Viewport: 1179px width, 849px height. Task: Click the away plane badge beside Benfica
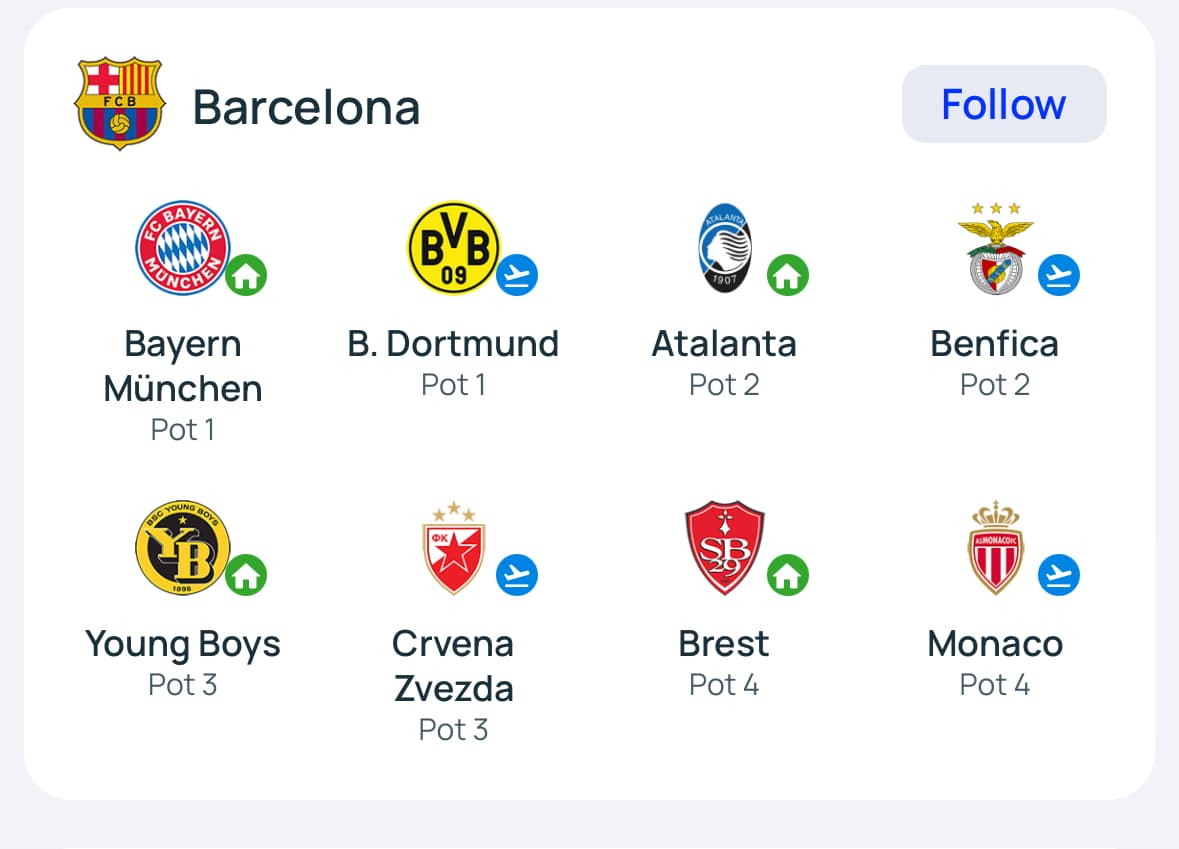pyautogui.click(x=1058, y=275)
